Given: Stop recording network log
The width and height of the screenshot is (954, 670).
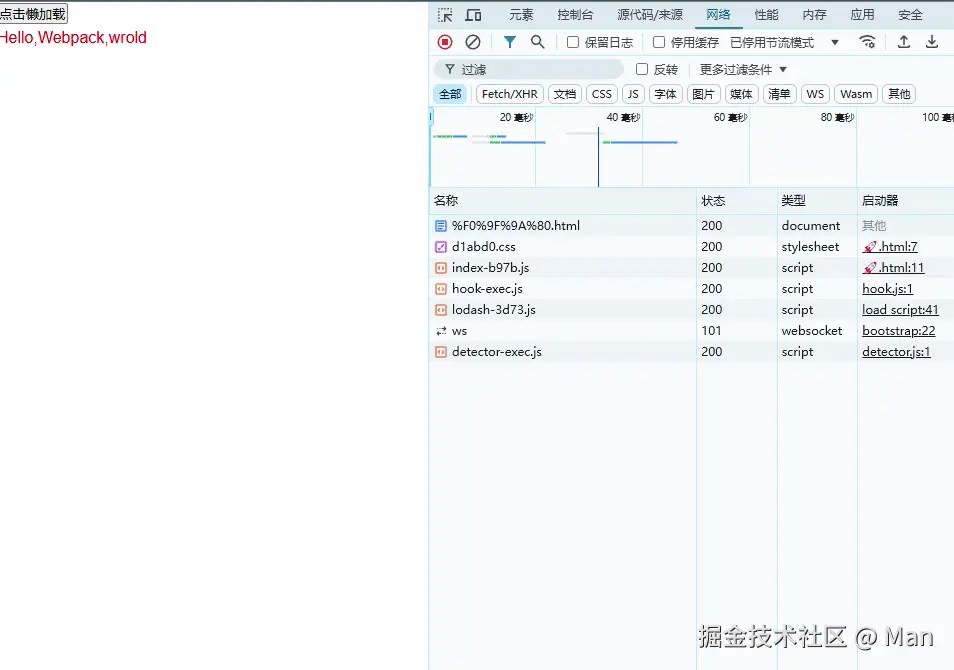Looking at the screenshot, I should click(445, 42).
